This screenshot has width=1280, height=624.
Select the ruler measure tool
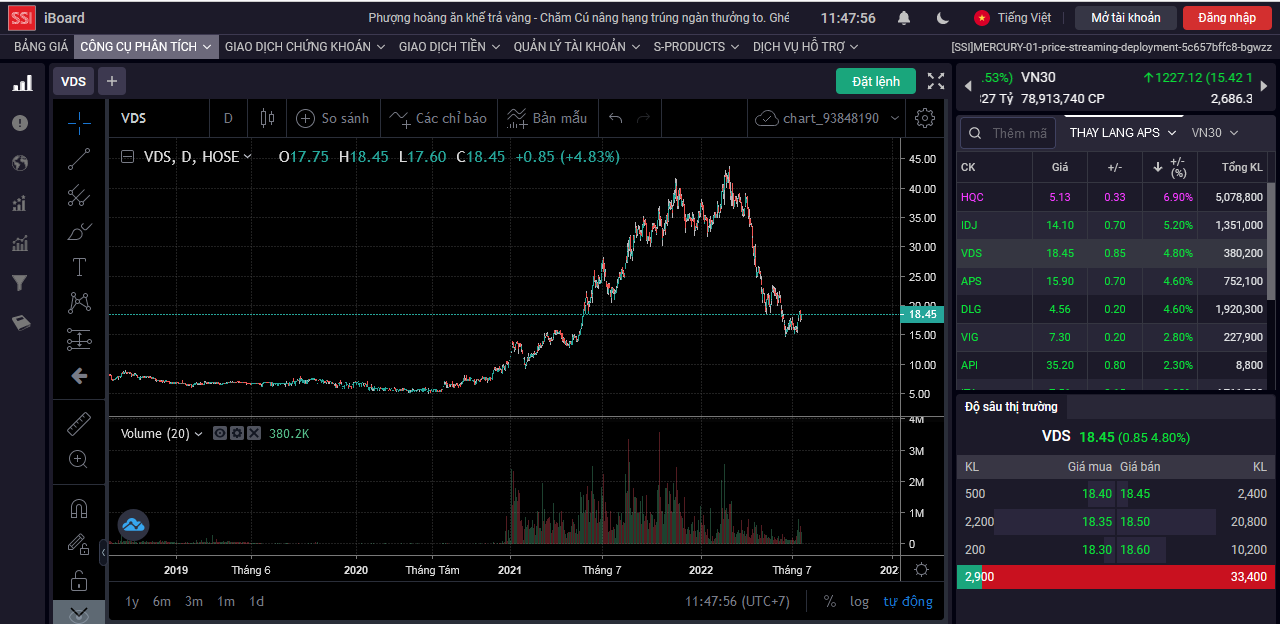79,424
